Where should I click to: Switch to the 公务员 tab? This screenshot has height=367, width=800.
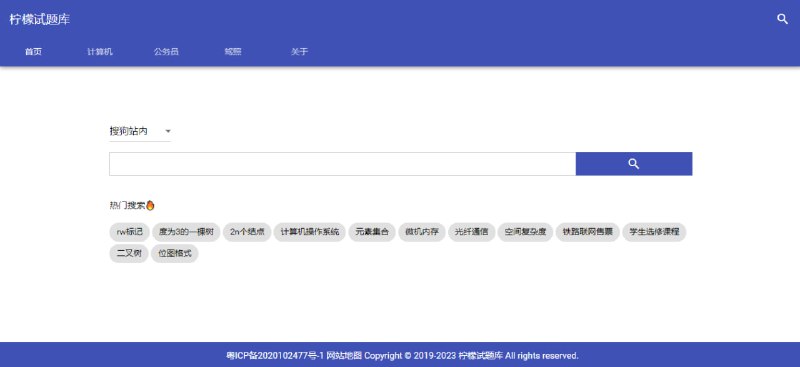(x=166, y=52)
